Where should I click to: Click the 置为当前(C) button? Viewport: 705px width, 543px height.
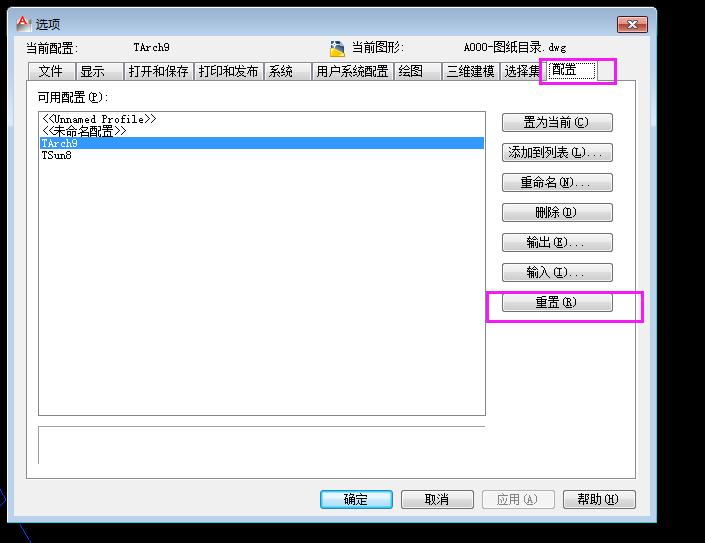click(x=557, y=122)
